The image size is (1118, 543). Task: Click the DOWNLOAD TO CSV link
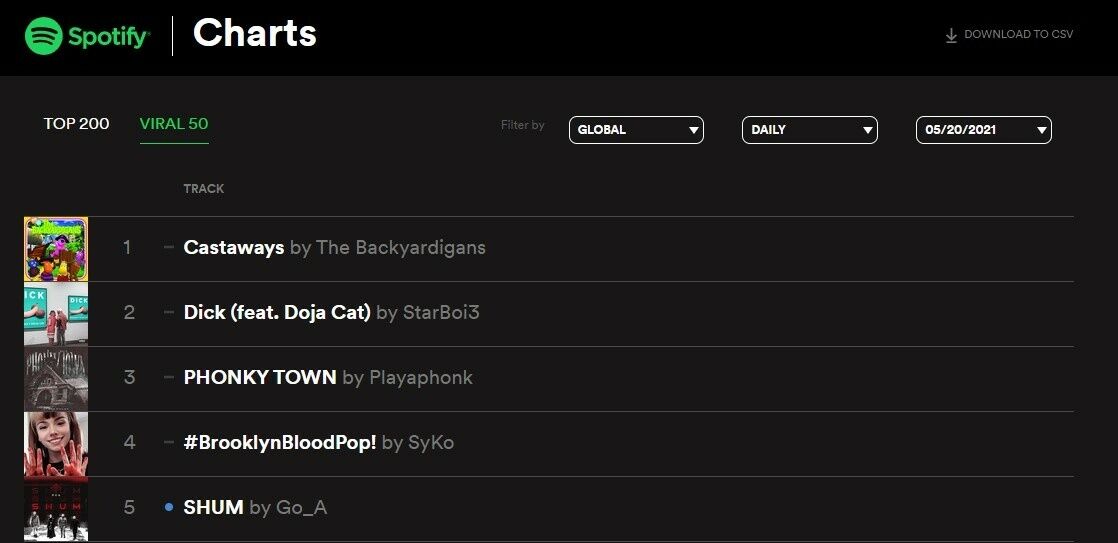point(1018,34)
